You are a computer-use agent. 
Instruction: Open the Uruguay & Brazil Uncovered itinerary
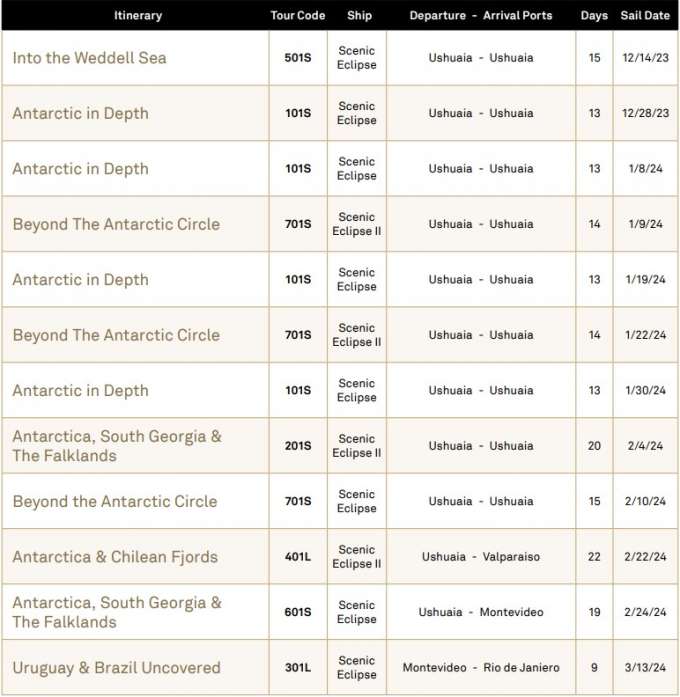click(116, 668)
